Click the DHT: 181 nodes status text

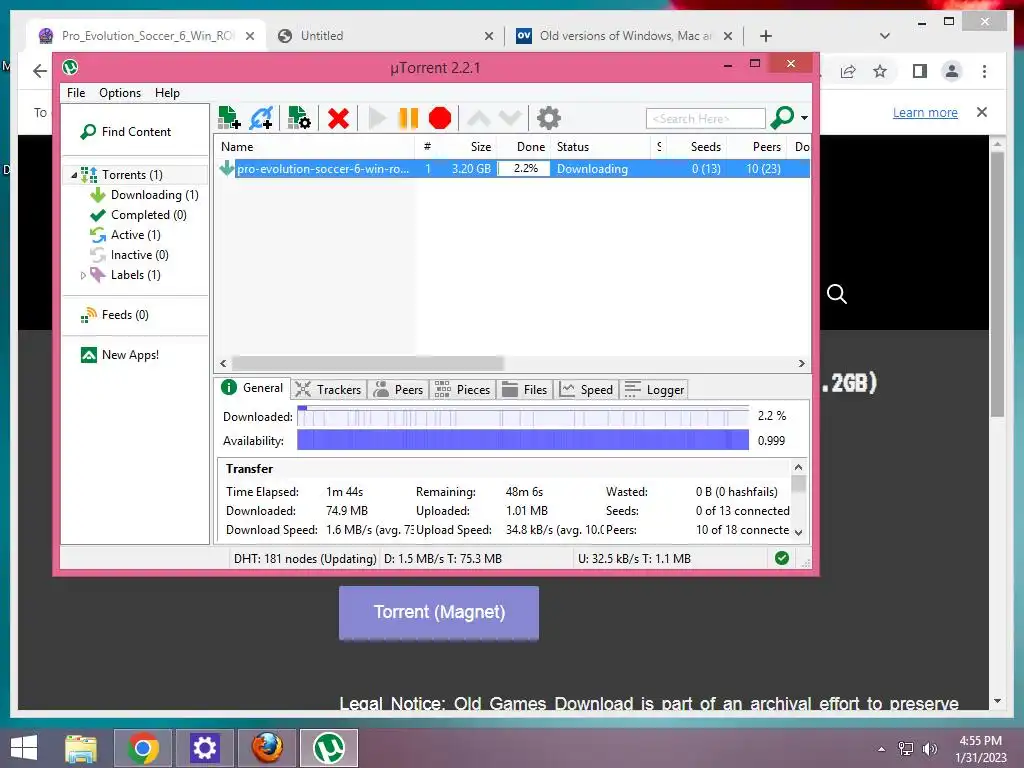[305, 559]
